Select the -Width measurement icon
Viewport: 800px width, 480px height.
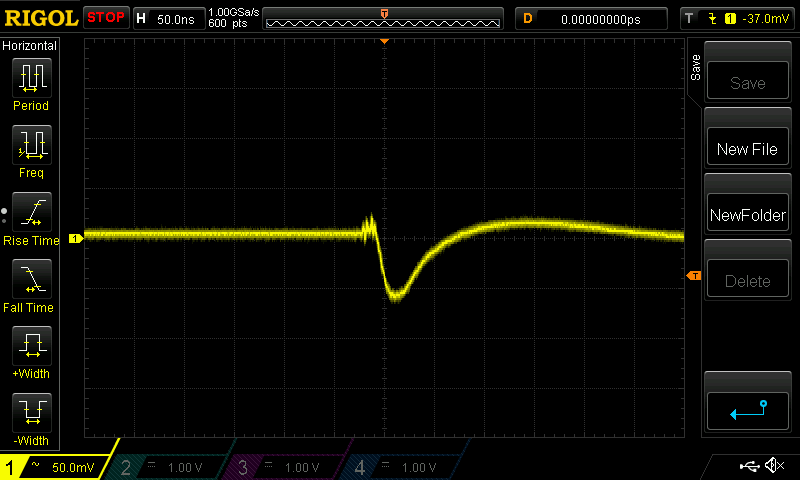click(32, 412)
